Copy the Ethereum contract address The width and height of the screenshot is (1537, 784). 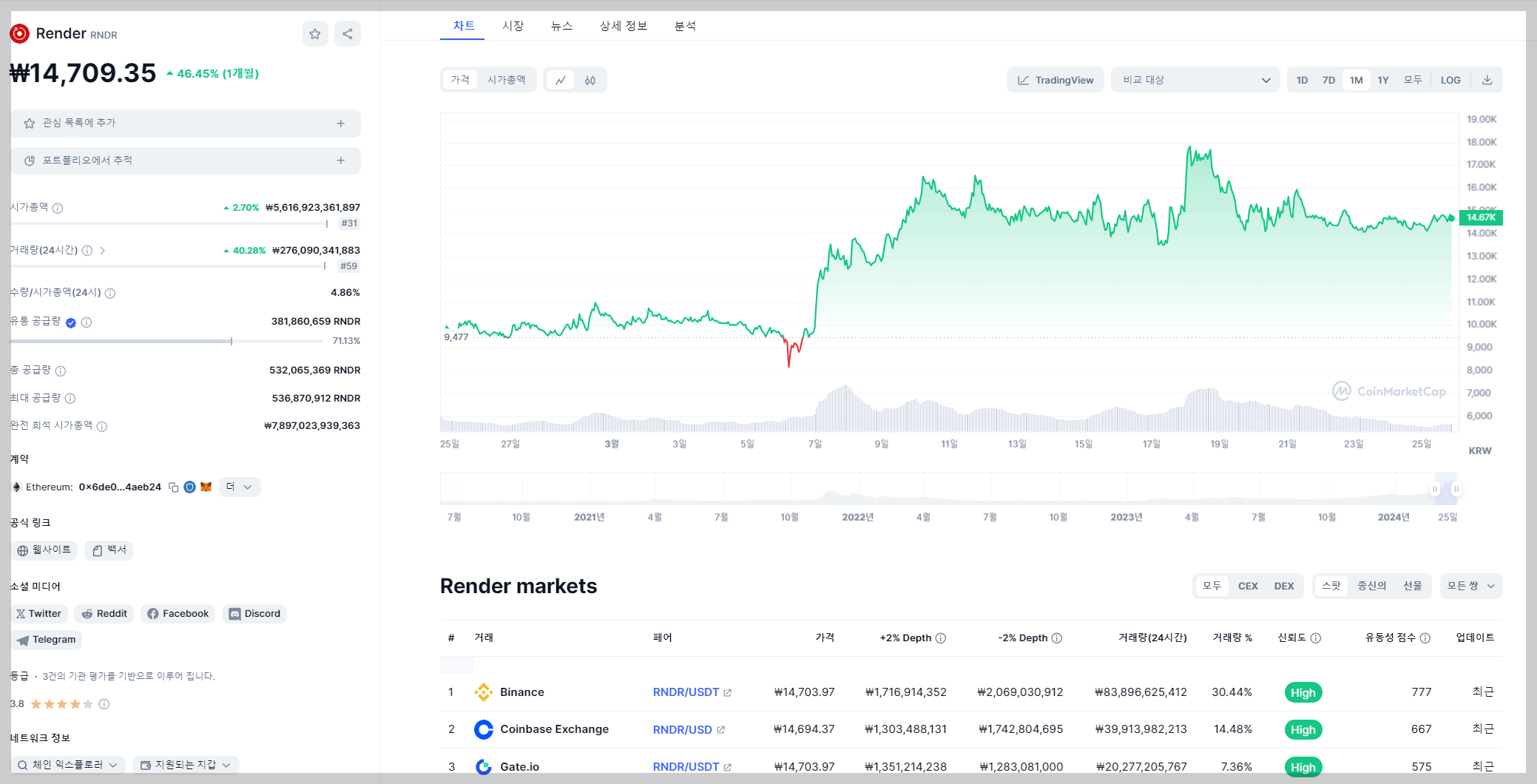point(174,487)
